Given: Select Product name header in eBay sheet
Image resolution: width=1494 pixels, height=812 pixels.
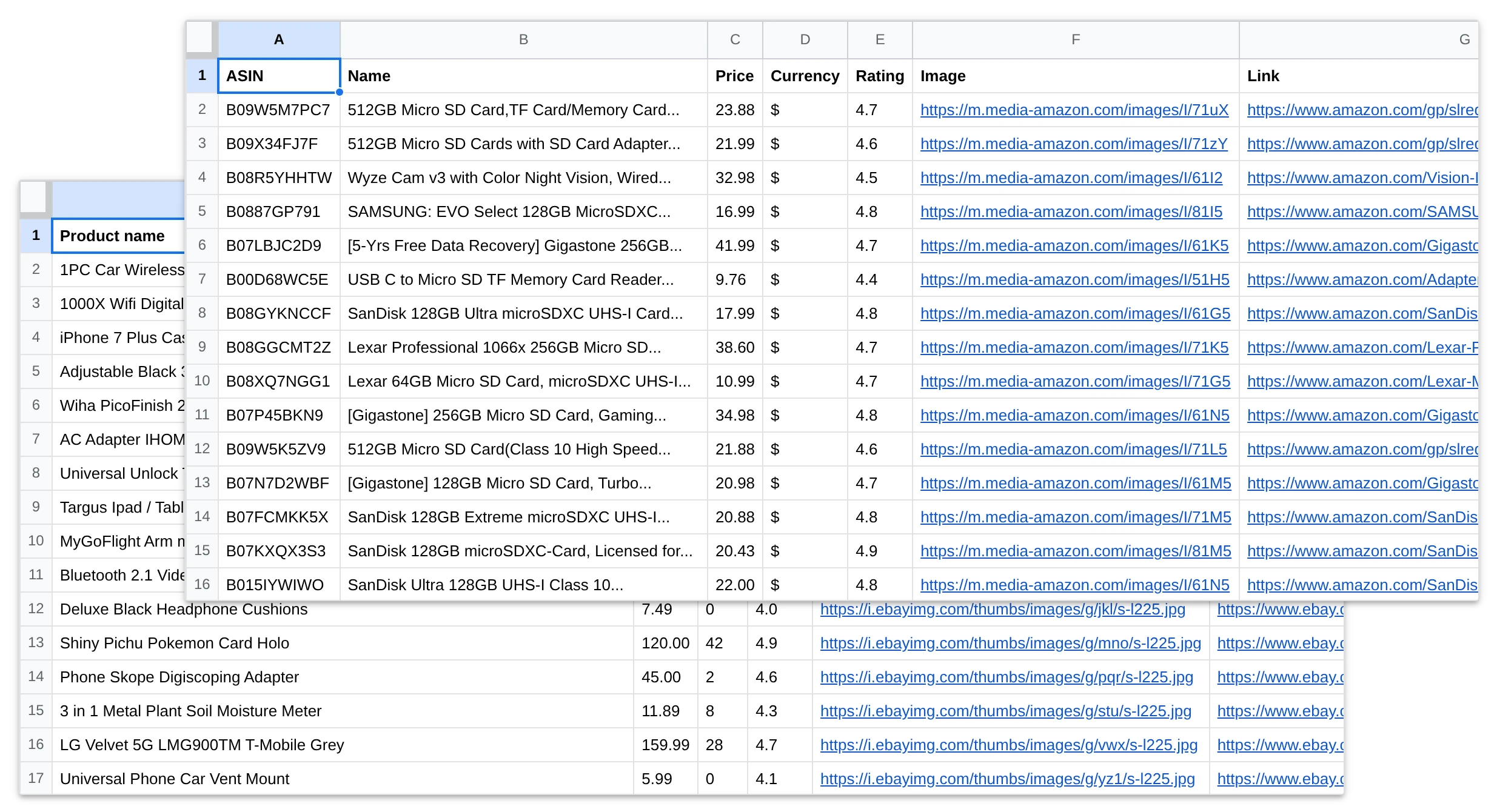Looking at the screenshot, I should [x=118, y=236].
